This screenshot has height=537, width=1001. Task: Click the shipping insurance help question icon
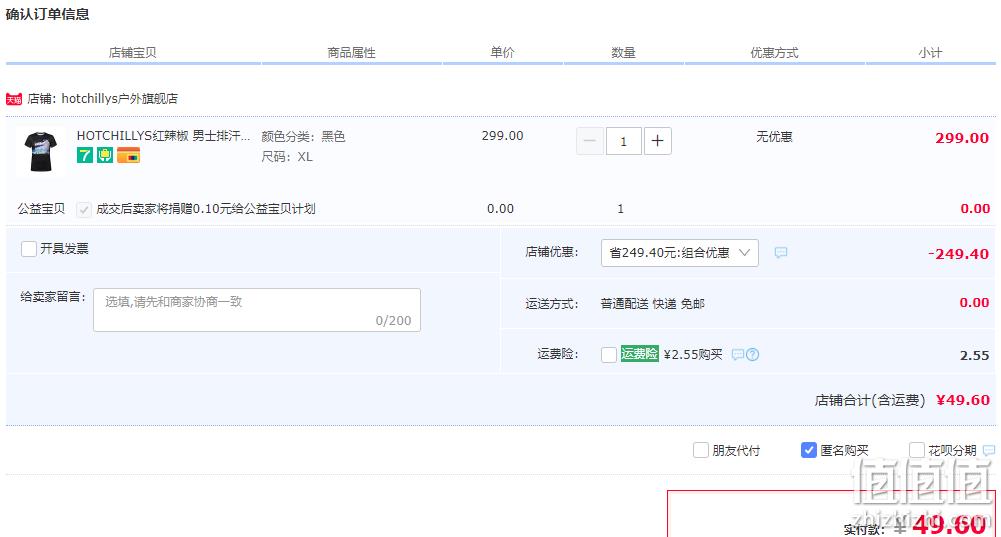(753, 354)
